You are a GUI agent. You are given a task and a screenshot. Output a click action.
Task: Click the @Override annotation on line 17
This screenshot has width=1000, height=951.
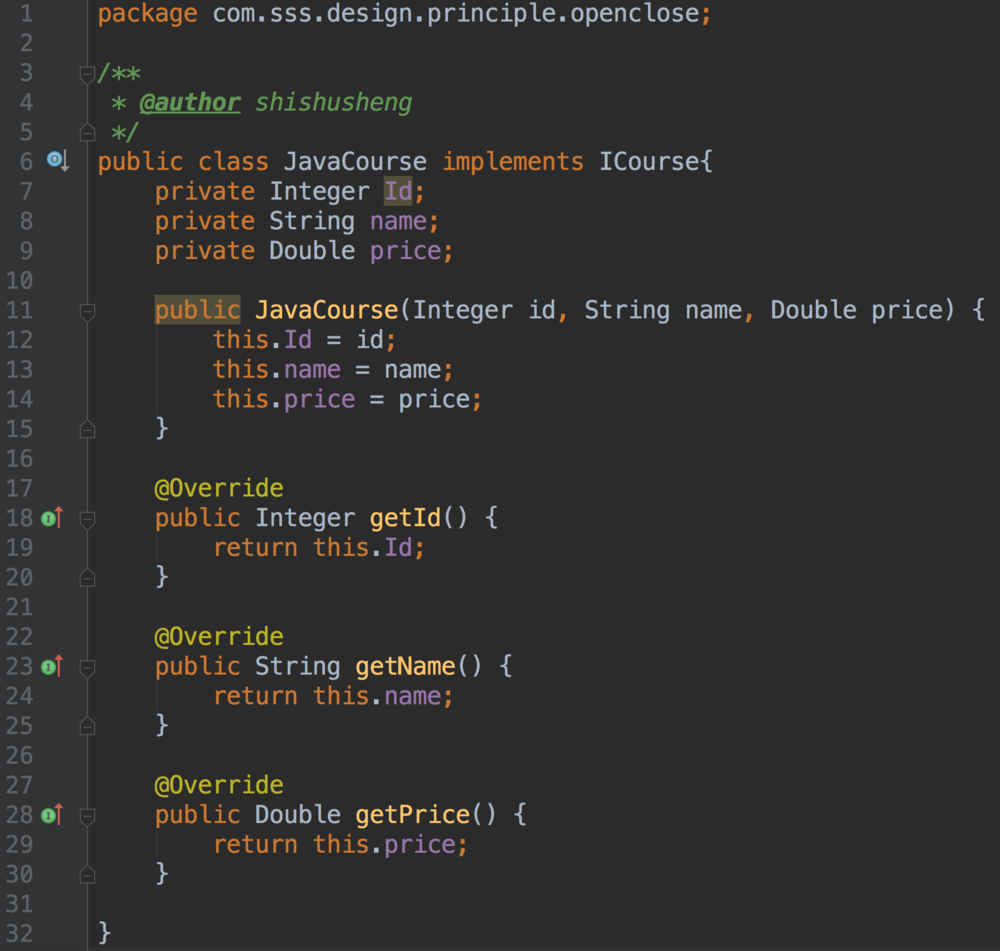pyautogui.click(x=219, y=489)
